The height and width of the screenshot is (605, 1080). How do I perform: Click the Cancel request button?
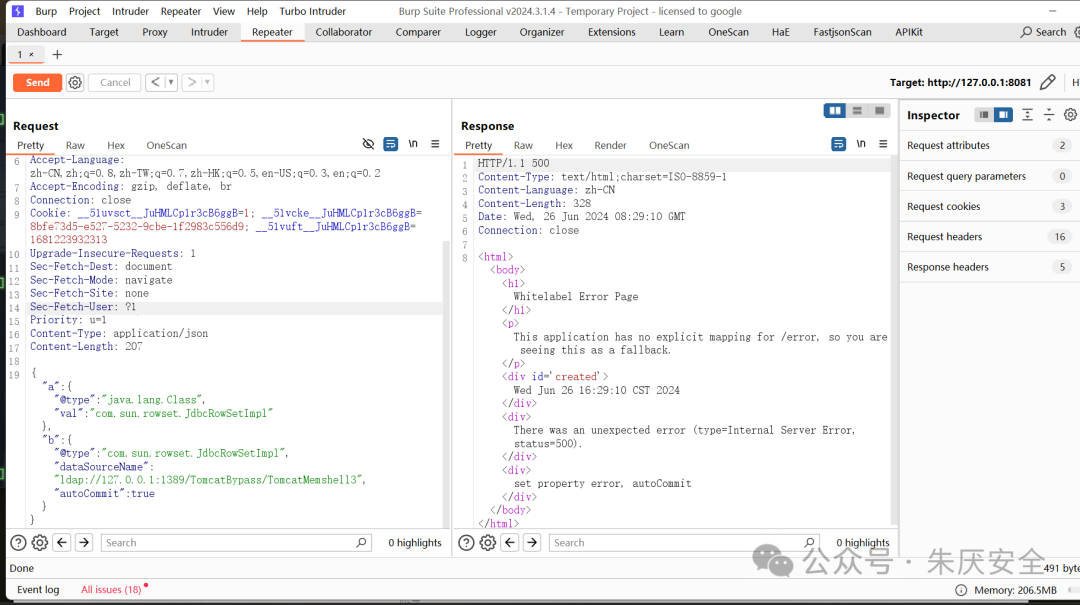coord(115,83)
